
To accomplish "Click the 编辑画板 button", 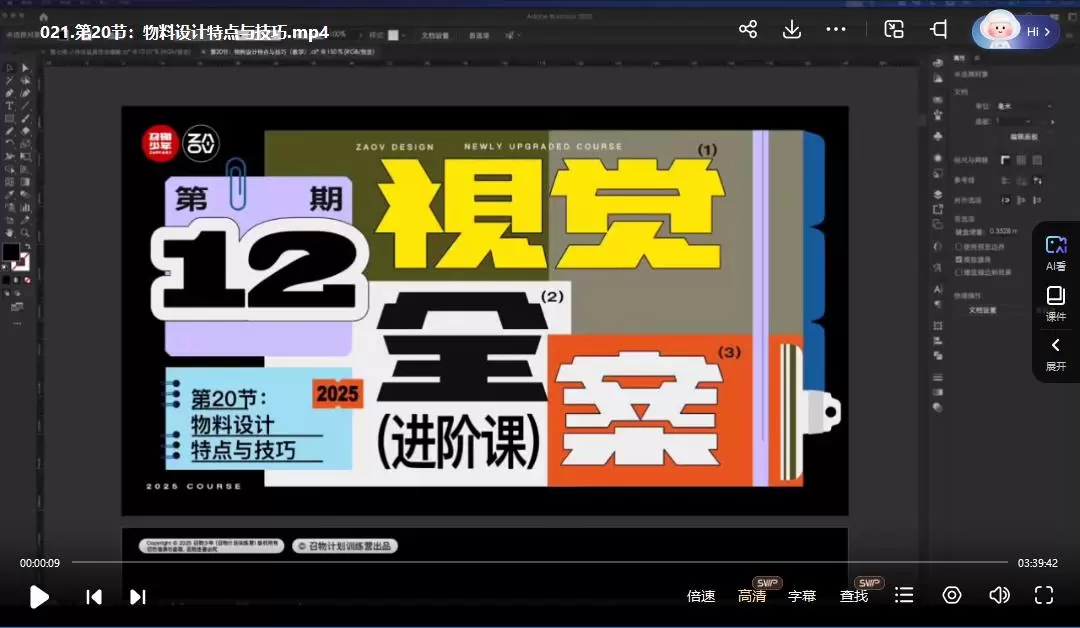I will coord(1024,137).
